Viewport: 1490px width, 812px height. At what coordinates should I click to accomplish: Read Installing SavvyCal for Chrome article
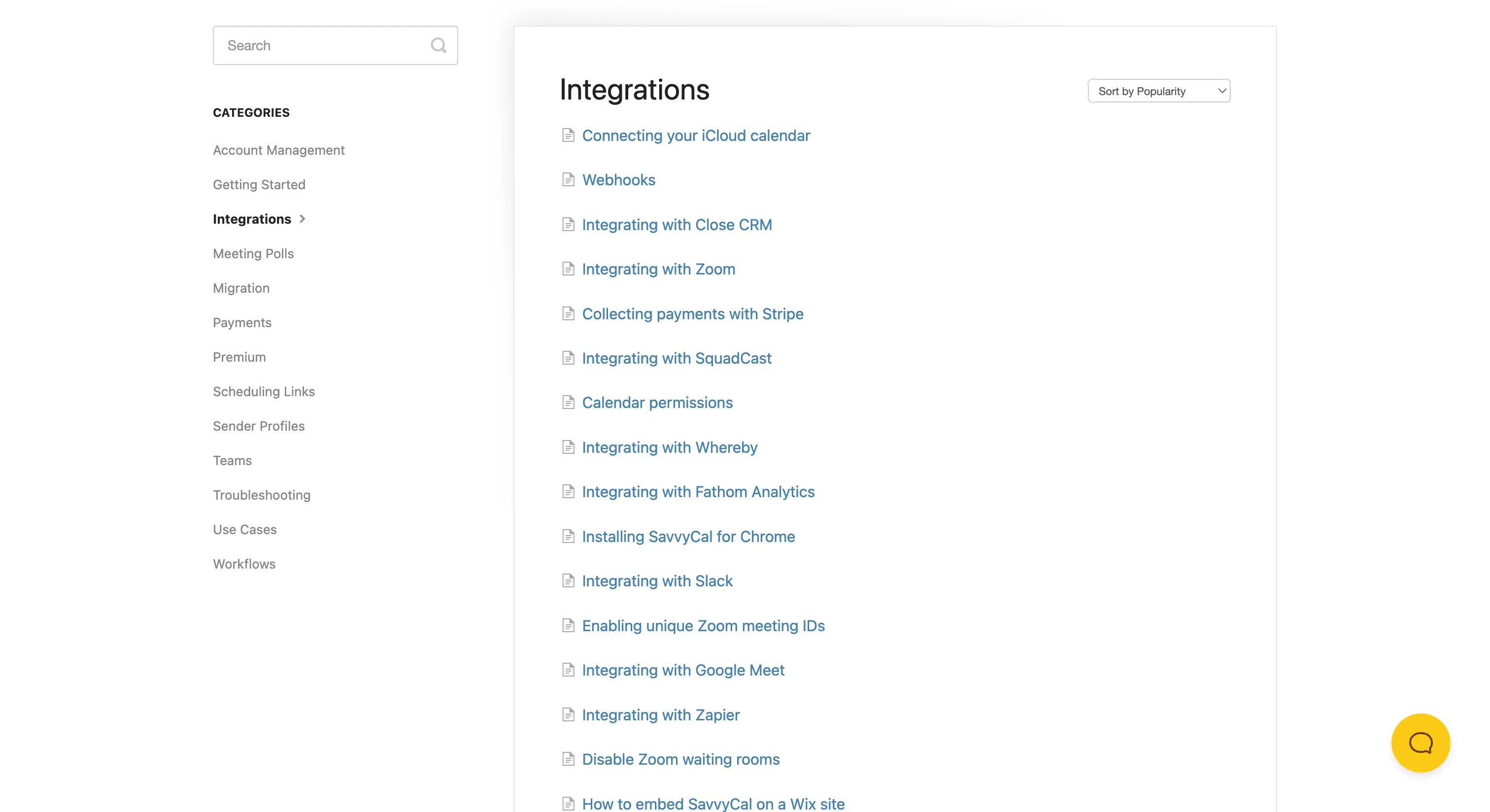point(688,537)
